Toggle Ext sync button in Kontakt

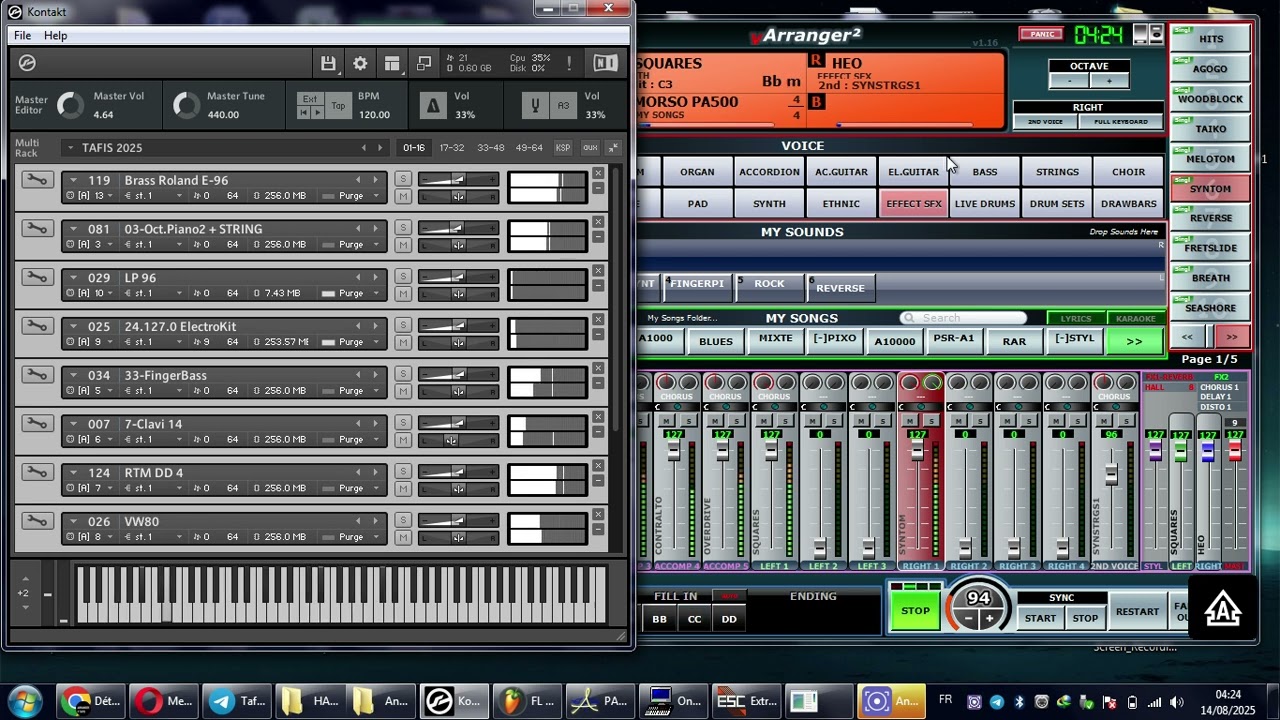[310, 99]
